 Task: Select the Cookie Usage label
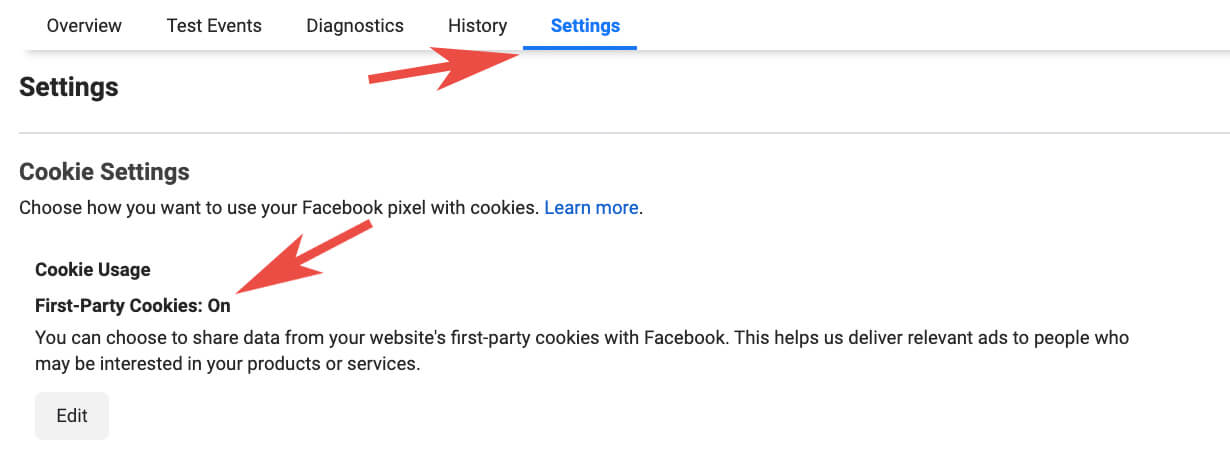(93, 270)
